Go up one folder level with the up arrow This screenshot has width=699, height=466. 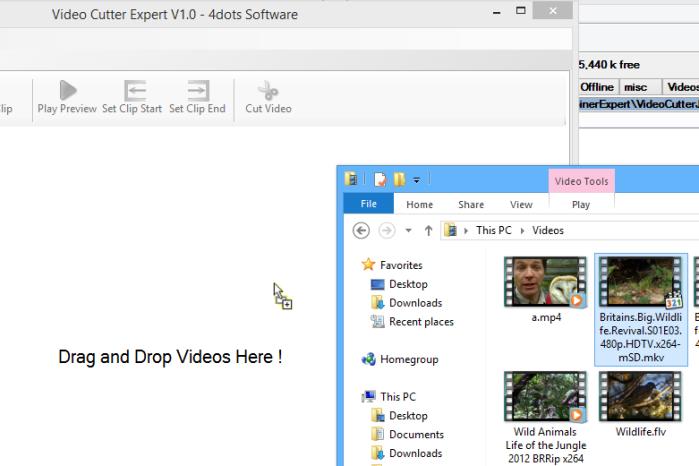[428, 231]
